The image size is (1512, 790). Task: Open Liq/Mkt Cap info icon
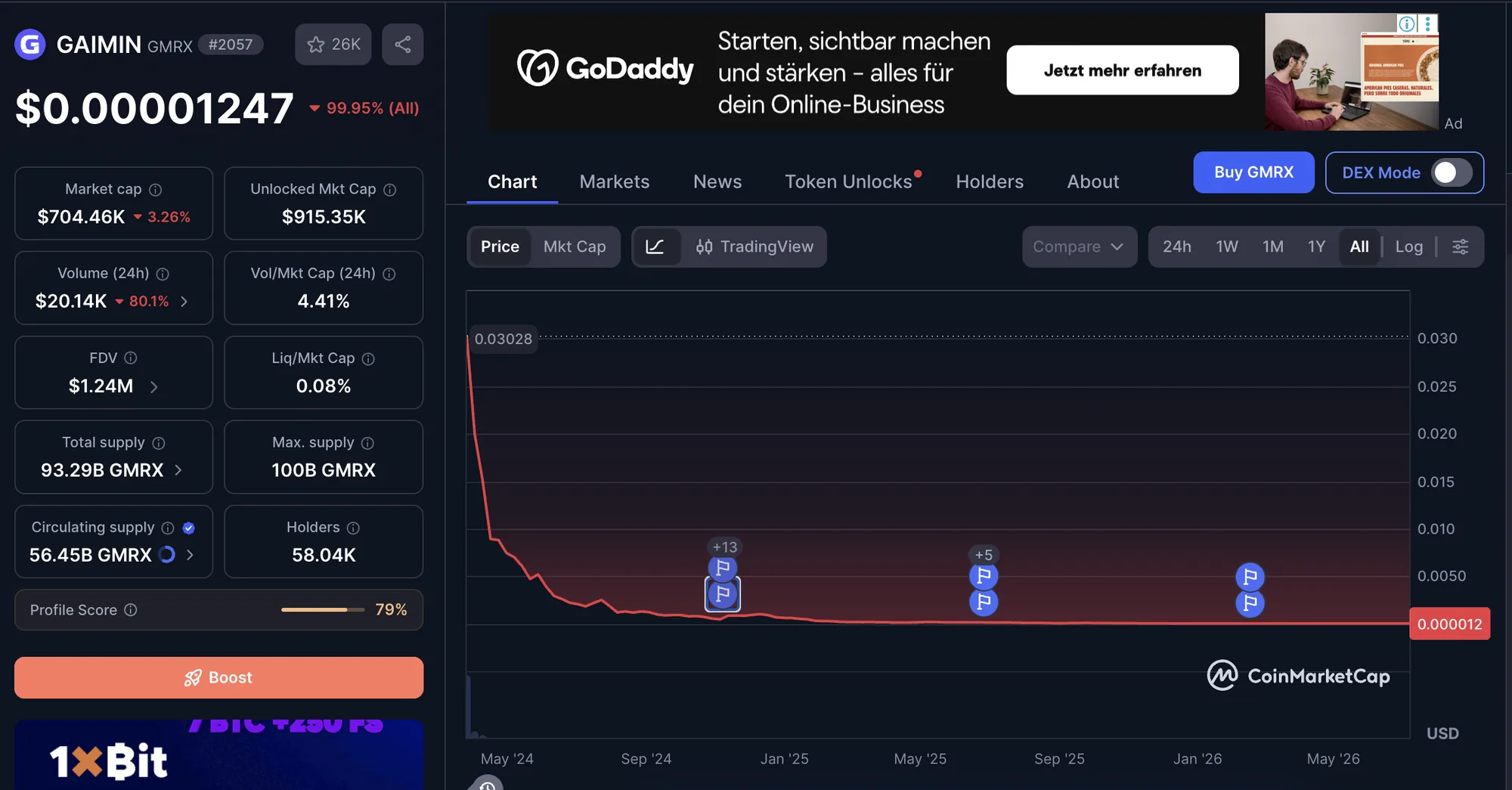click(368, 358)
